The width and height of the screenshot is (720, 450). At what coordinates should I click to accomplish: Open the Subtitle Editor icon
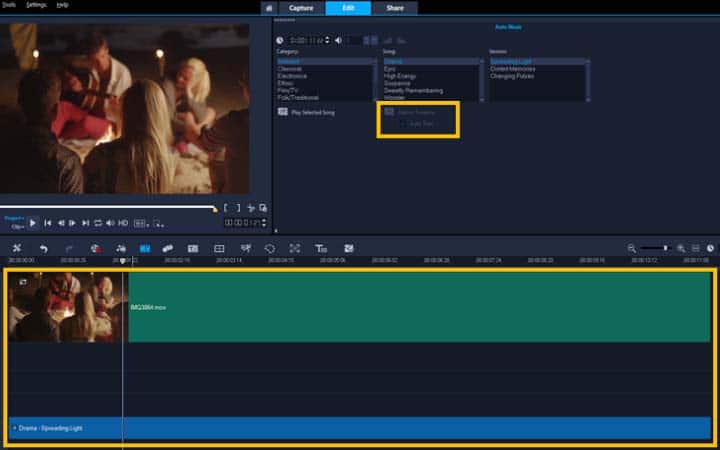click(193, 248)
